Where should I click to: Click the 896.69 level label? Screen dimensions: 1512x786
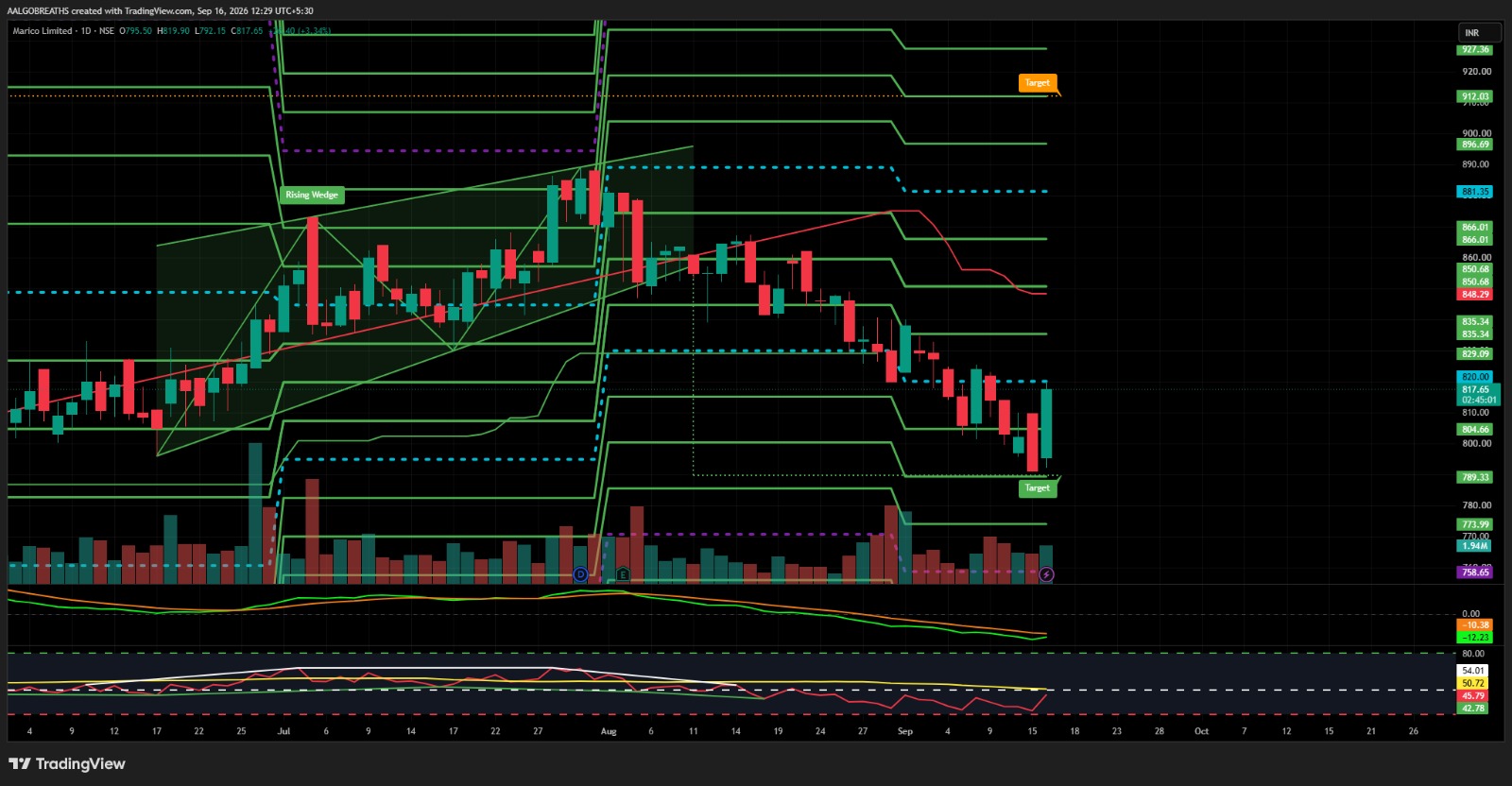pos(1475,145)
